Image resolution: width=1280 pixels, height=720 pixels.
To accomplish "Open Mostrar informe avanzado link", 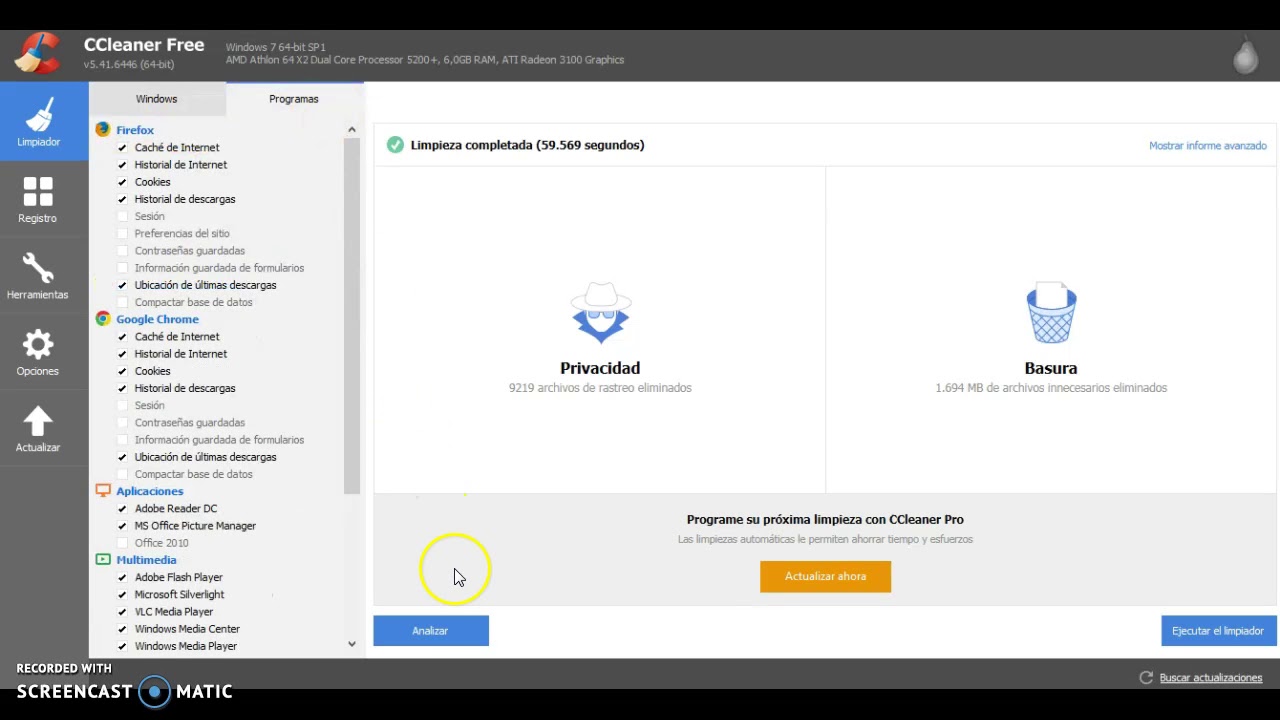I will tap(1207, 146).
